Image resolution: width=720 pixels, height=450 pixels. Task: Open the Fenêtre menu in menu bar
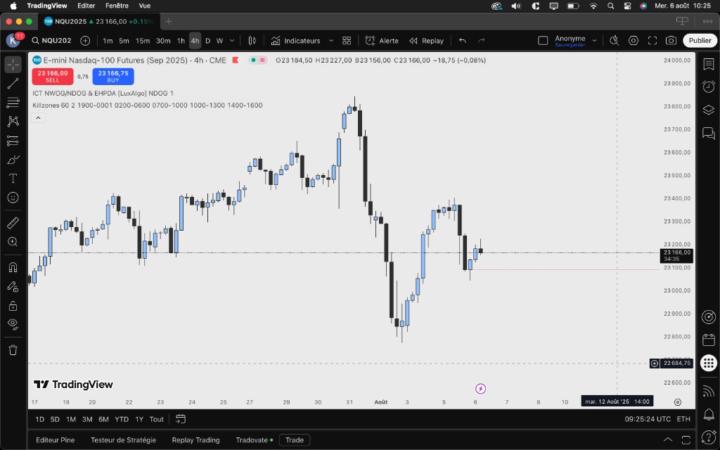click(117, 6)
